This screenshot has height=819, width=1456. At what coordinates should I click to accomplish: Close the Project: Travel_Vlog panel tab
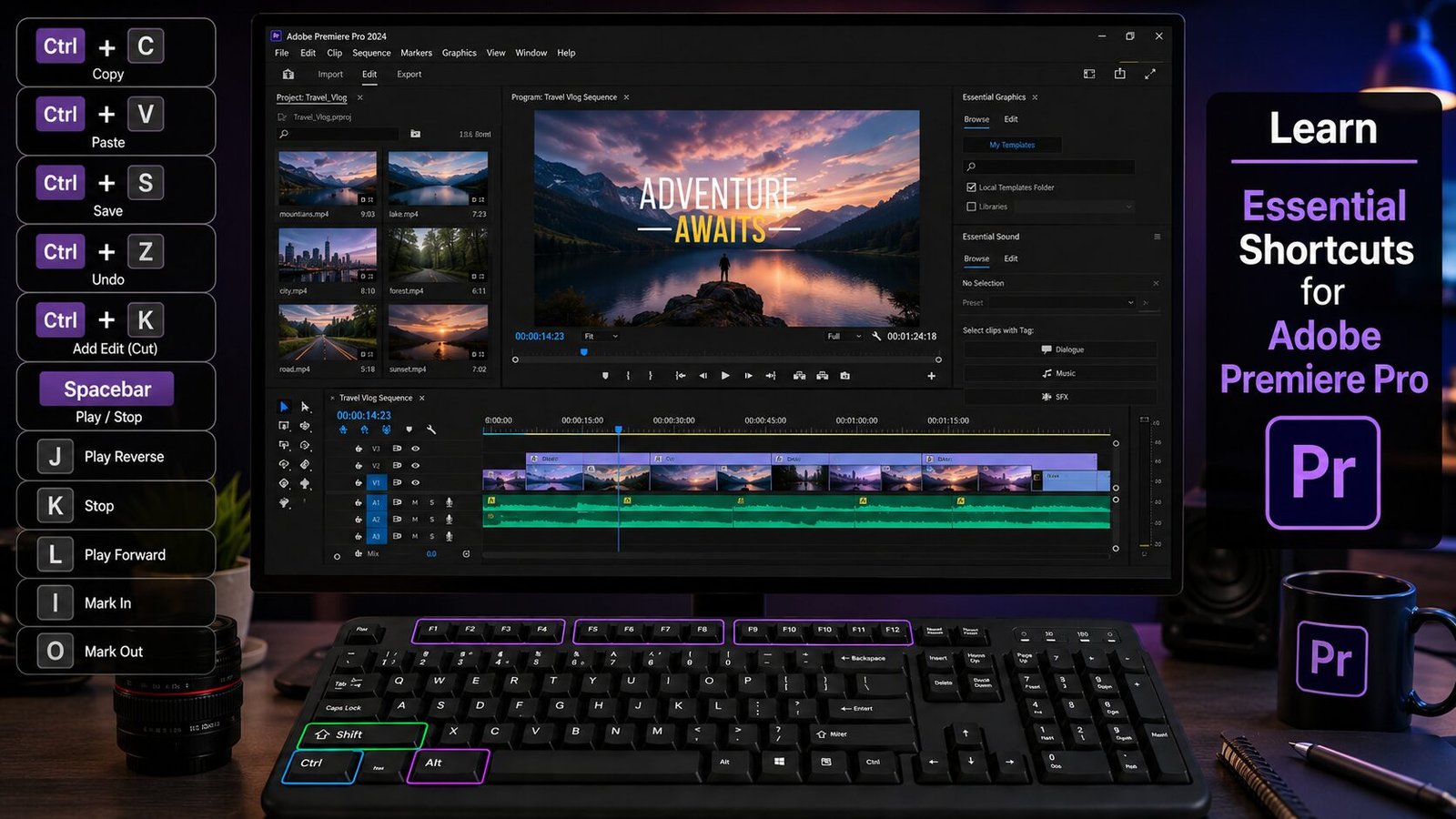(x=360, y=97)
